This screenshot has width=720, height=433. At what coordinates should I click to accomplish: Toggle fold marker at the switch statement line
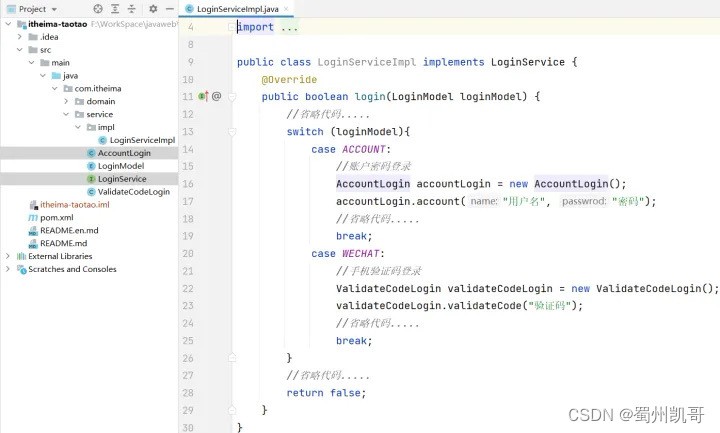[232, 132]
